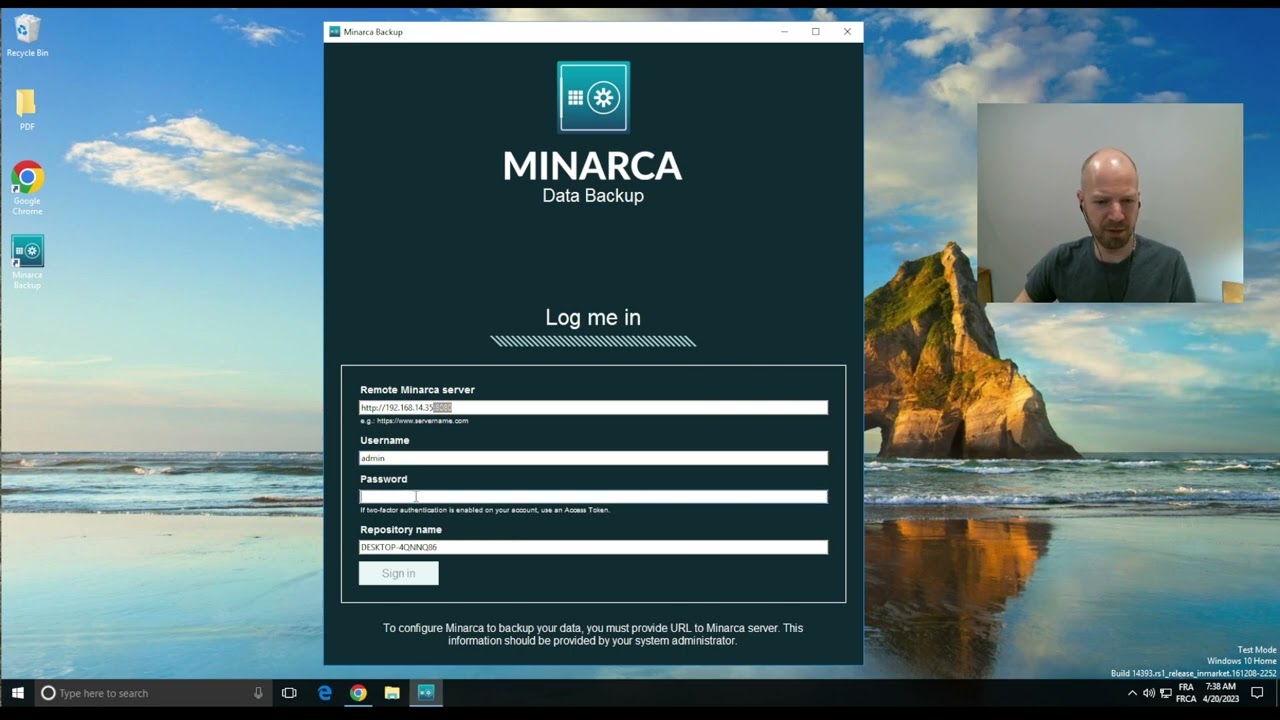Click the 'e.g.: https://www.servername.com' hint text
The height and width of the screenshot is (720, 1280).
point(414,421)
